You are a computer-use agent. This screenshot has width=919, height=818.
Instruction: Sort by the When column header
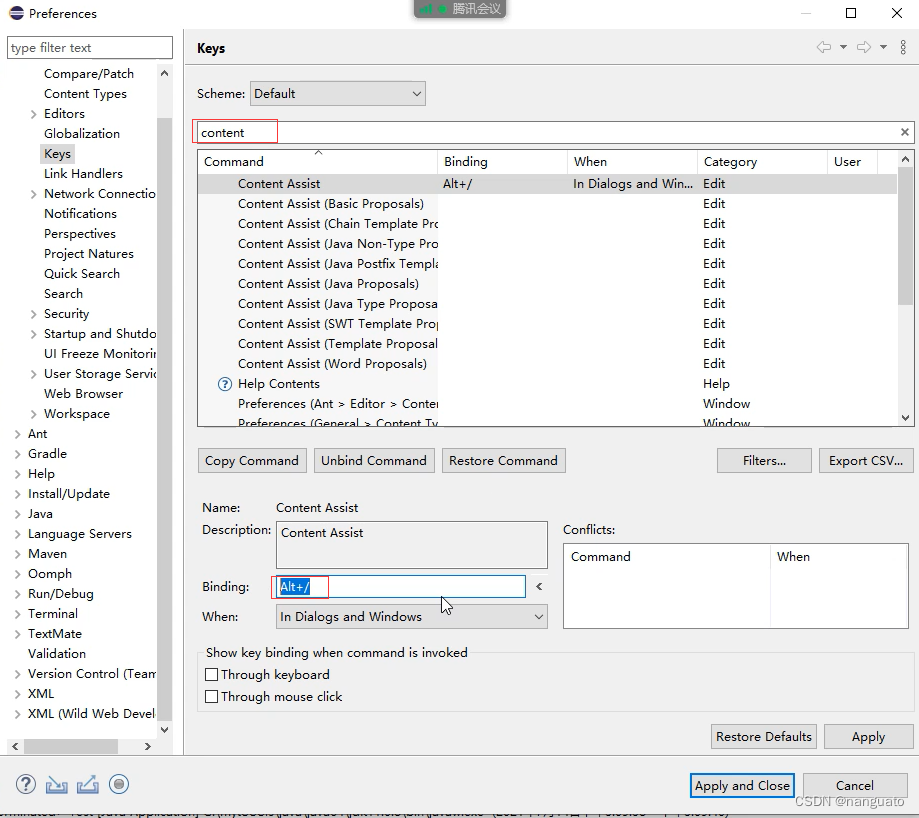point(632,162)
